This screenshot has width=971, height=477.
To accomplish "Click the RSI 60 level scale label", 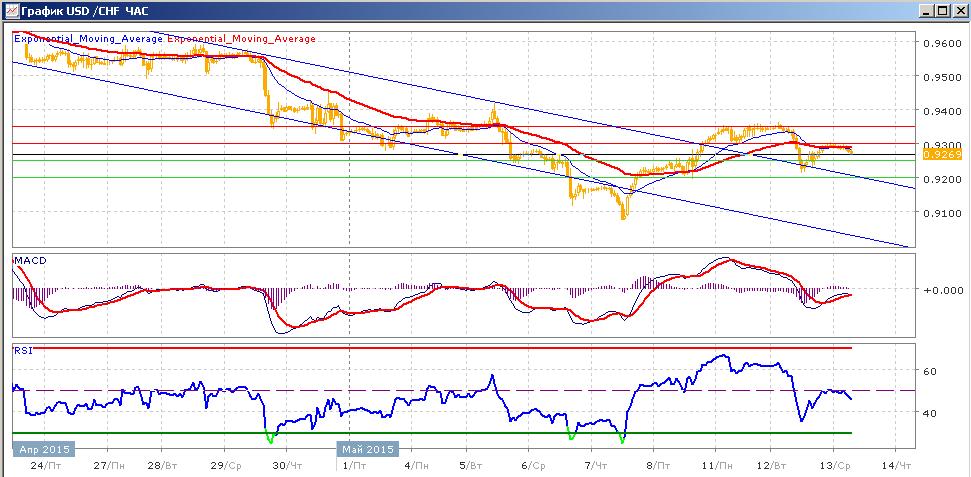I will point(930,371).
